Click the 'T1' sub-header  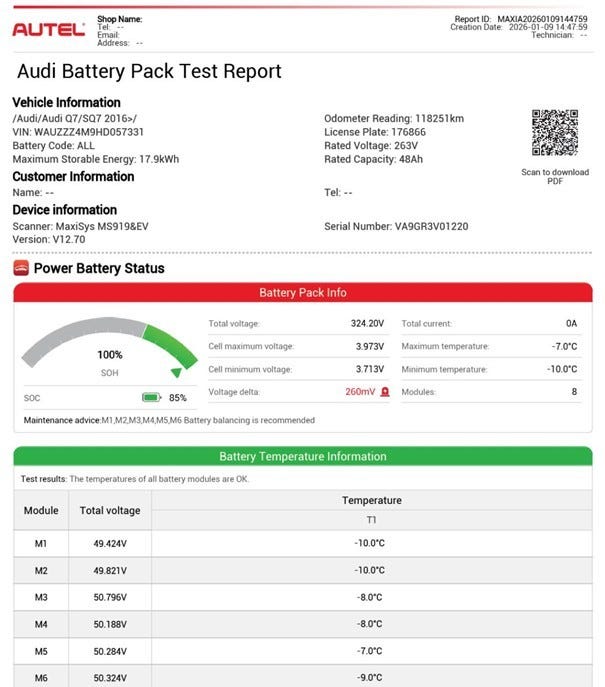pyautogui.click(x=371, y=520)
